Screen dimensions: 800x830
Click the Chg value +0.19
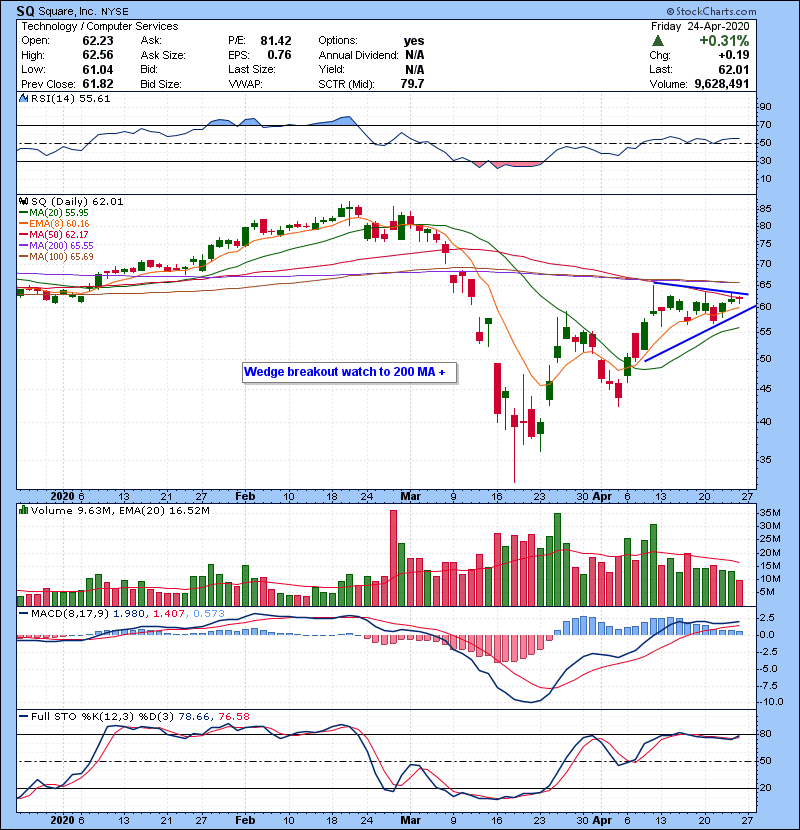point(734,55)
